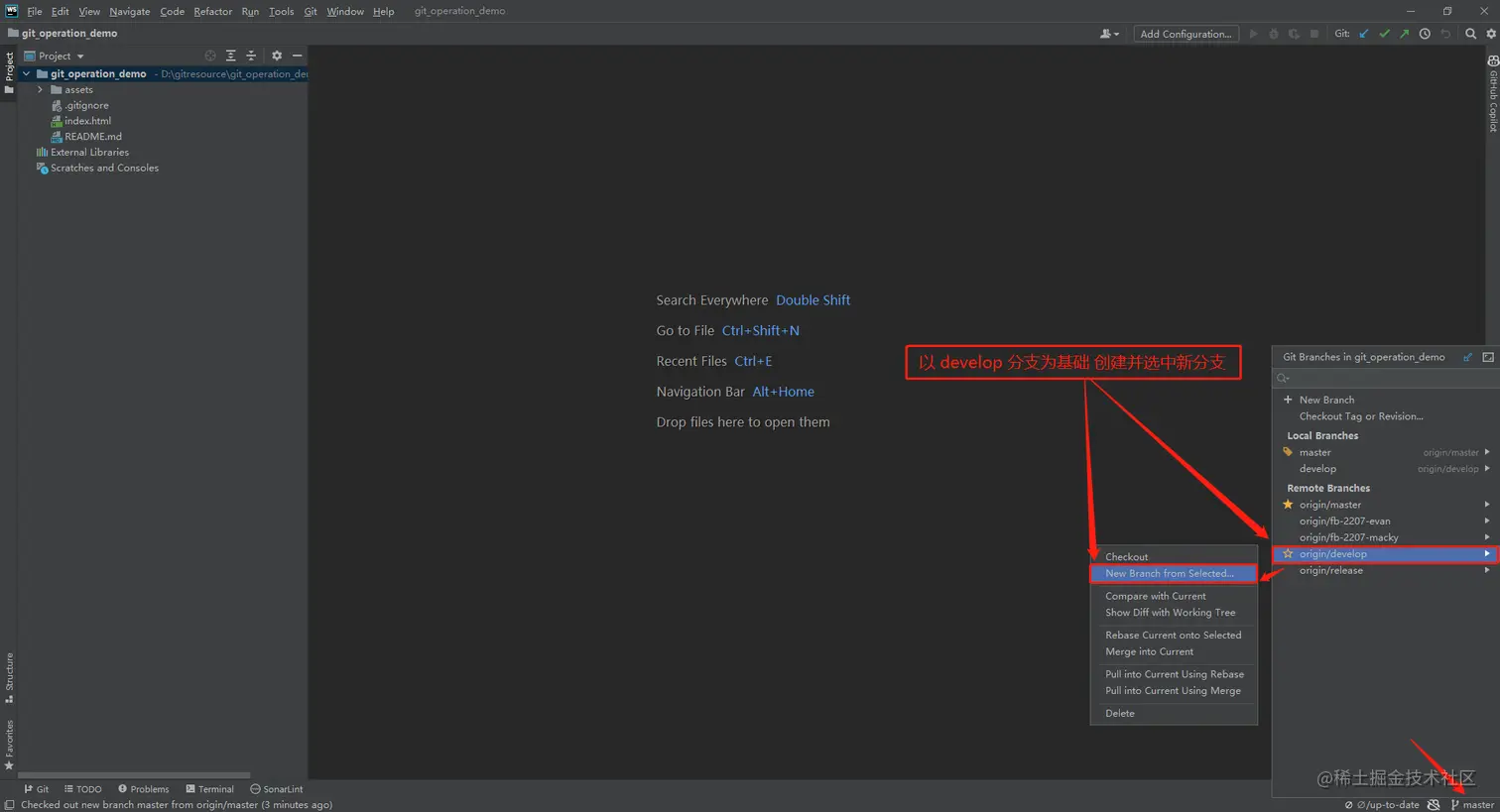The image size is (1500, 812).
Task: Click Collapse All in Project panel
Action: [251, 56]
